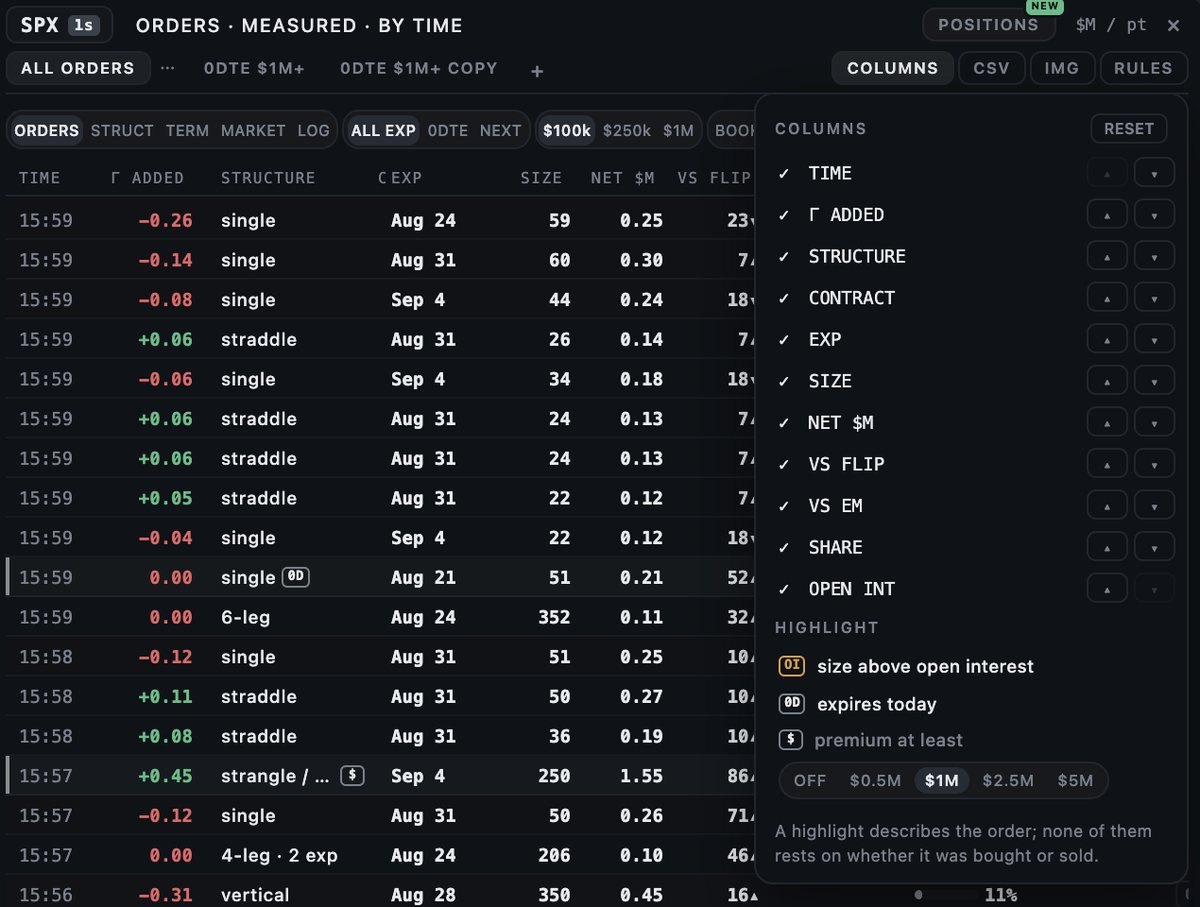The image size is (1200, 907).
Task: Set premium threshold to $5M
Action: (x=1075, y=781)
